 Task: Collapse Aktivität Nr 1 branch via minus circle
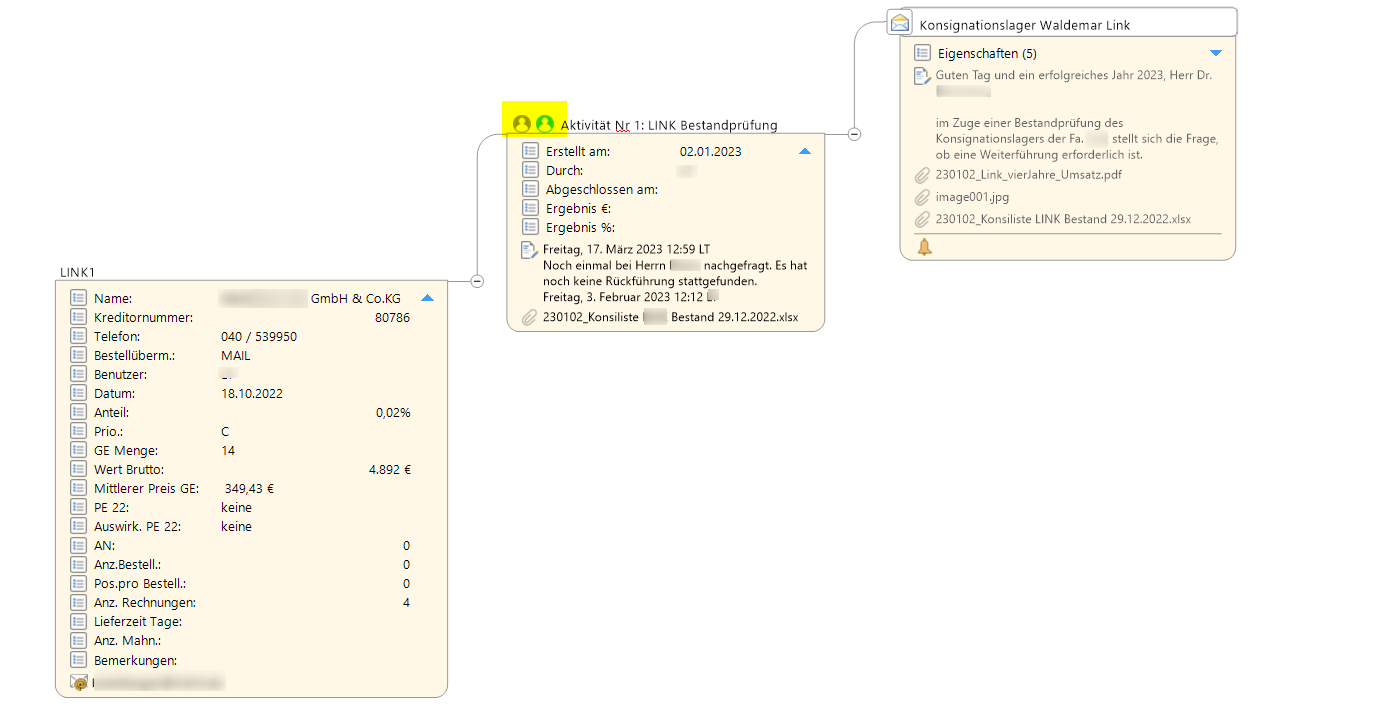click(855, 134)
